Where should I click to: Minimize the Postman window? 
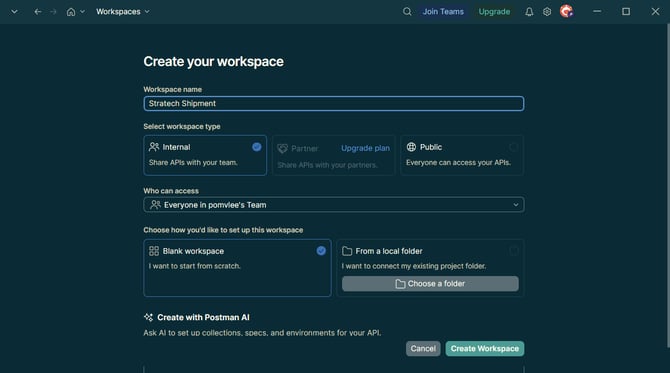click(x=597, y=12)
